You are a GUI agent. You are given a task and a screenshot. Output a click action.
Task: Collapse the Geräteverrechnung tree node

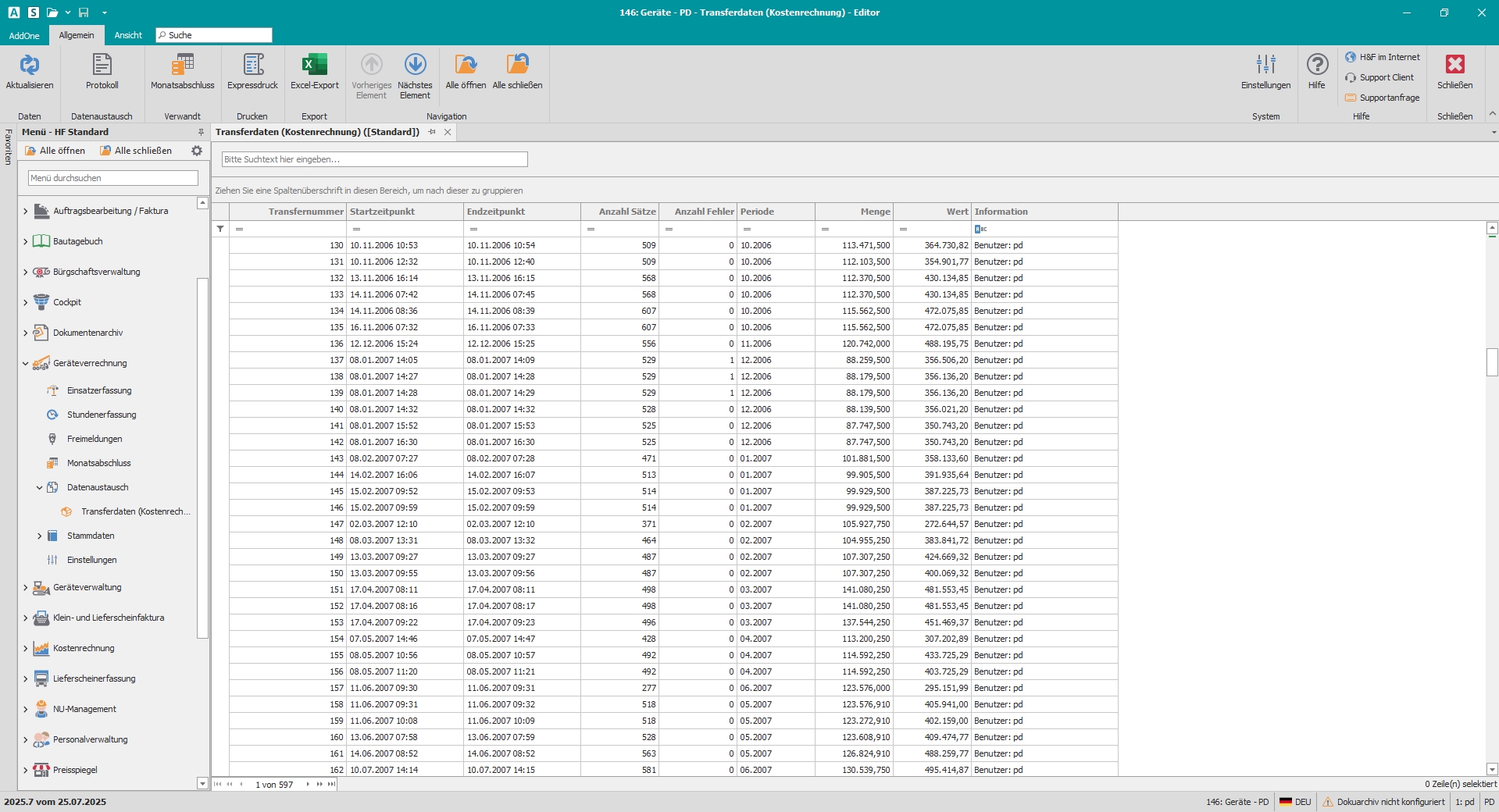(26, 363)
